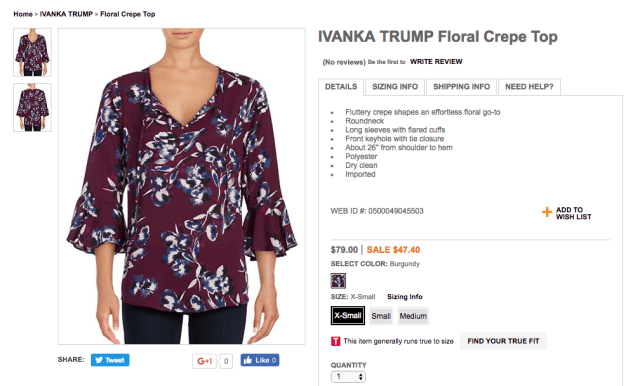
Task: Open the Shipping Info tab
Action: pos(461,87)
